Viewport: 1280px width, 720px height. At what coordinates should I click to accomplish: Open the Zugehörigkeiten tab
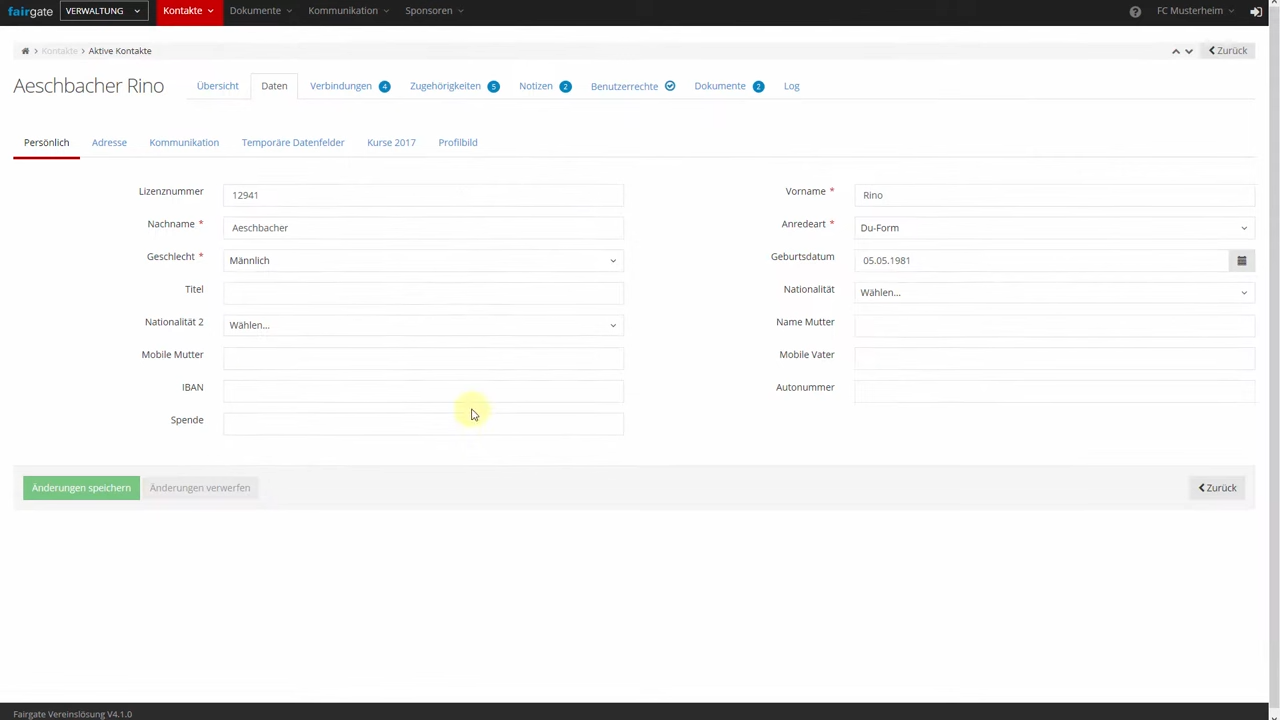[445, 86]
